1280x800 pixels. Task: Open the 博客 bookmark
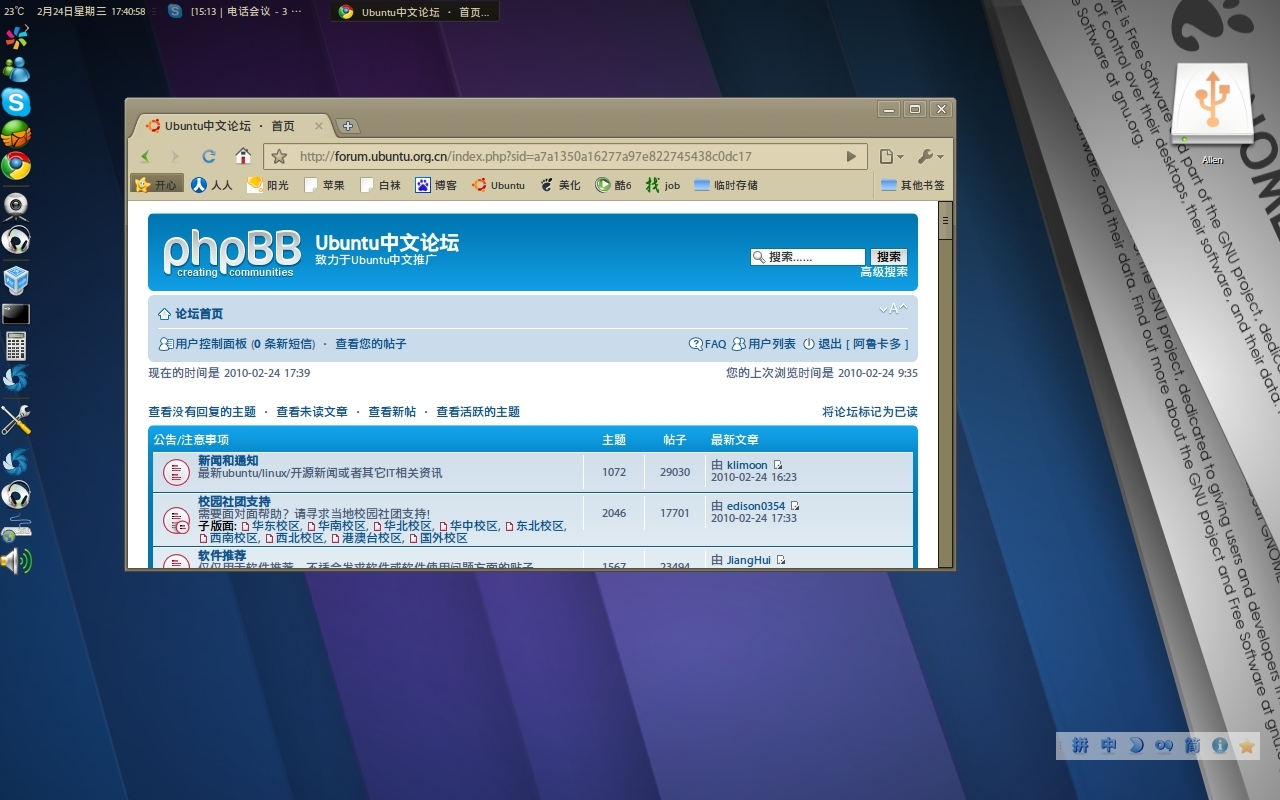tap(436, 185)
